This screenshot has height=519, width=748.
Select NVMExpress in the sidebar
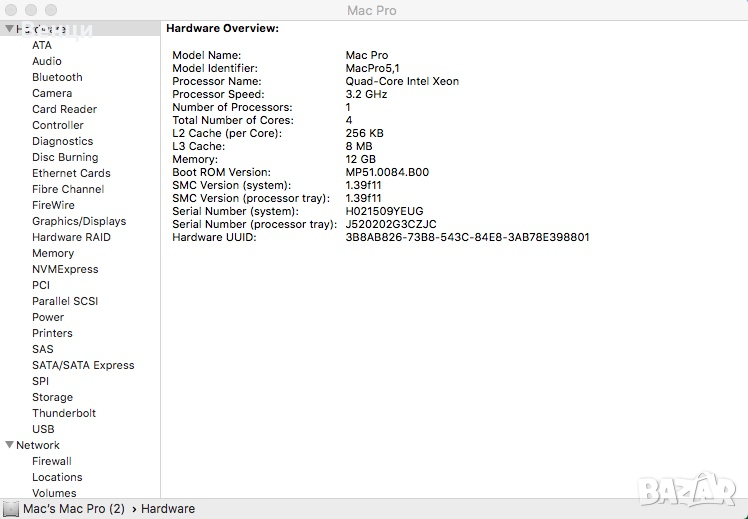click(65, 269)
